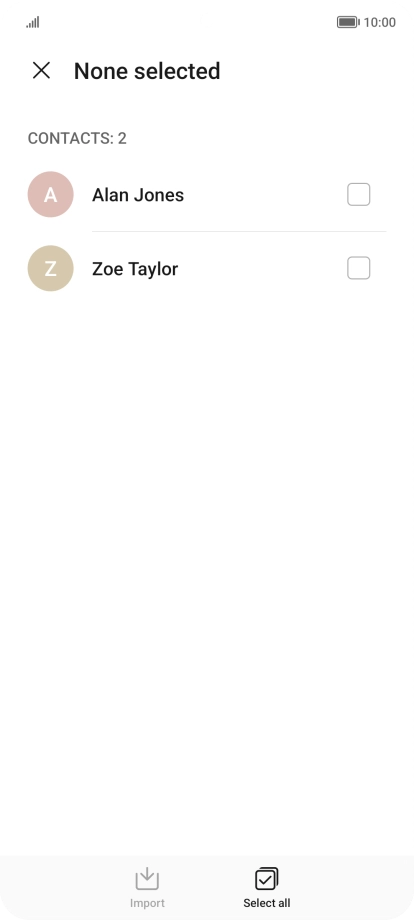Check the box next to Alan Jones
Image resolution: width=414 pixels, height=920 pixels.
(358, 194)
